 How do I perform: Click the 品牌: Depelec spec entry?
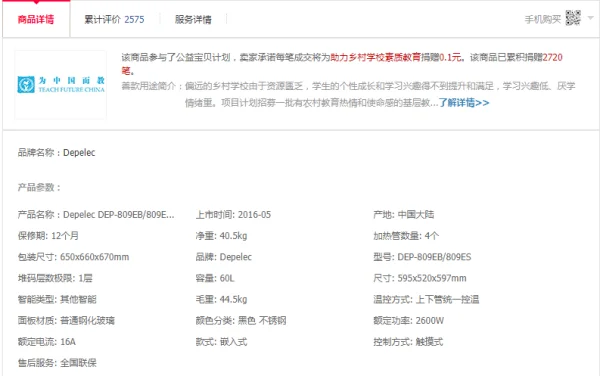pos(223,257)
